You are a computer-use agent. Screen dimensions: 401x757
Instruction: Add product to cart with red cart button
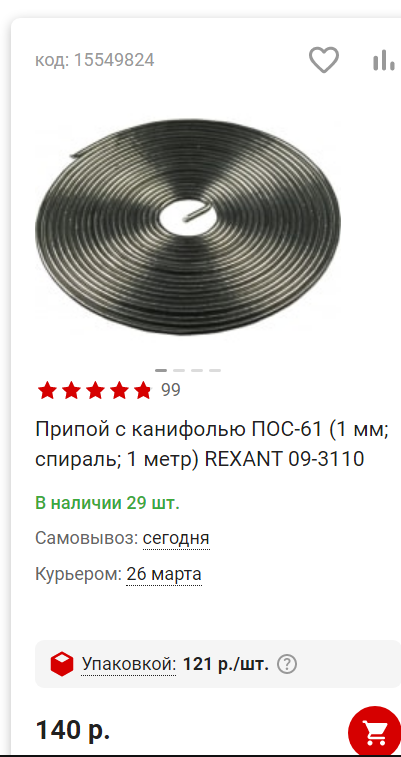[374, 732]
